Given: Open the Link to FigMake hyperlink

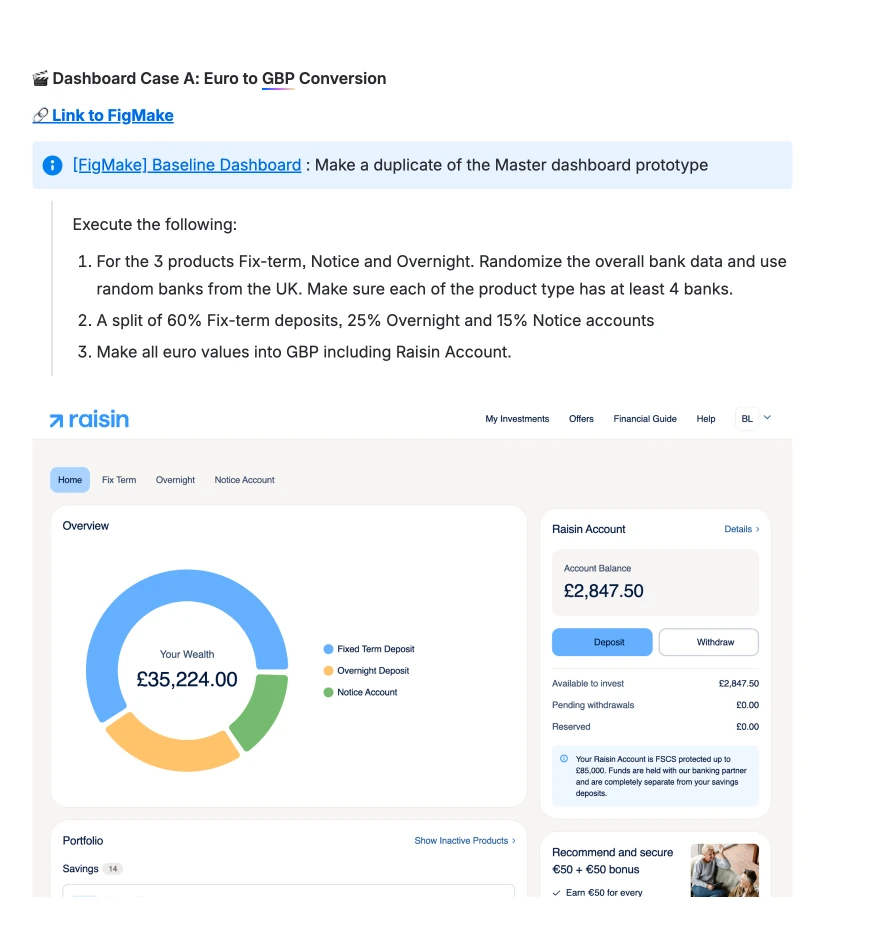Looking at the screenshot, I should (x=103, y=115).
